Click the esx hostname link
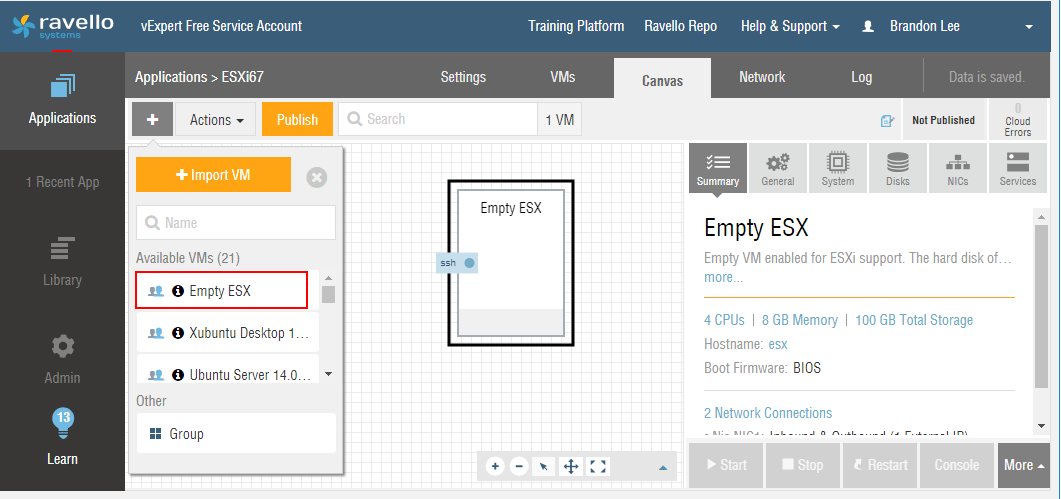Viewport: 1061px width, 499px height. (778, 344)
